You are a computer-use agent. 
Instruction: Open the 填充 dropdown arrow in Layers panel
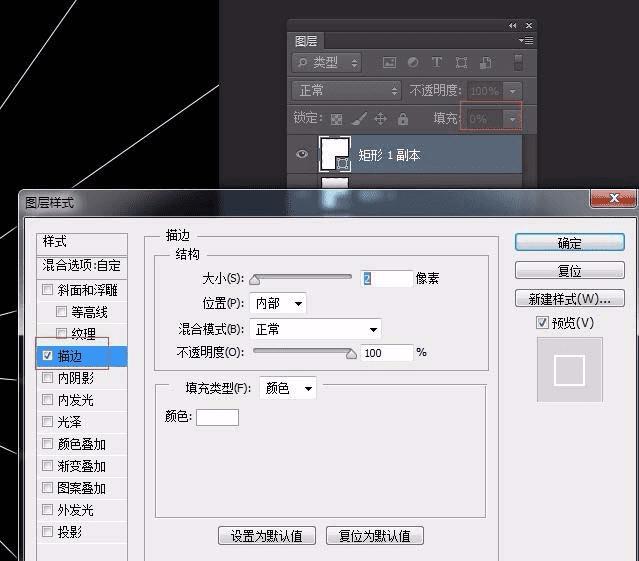tap(512, 119)
